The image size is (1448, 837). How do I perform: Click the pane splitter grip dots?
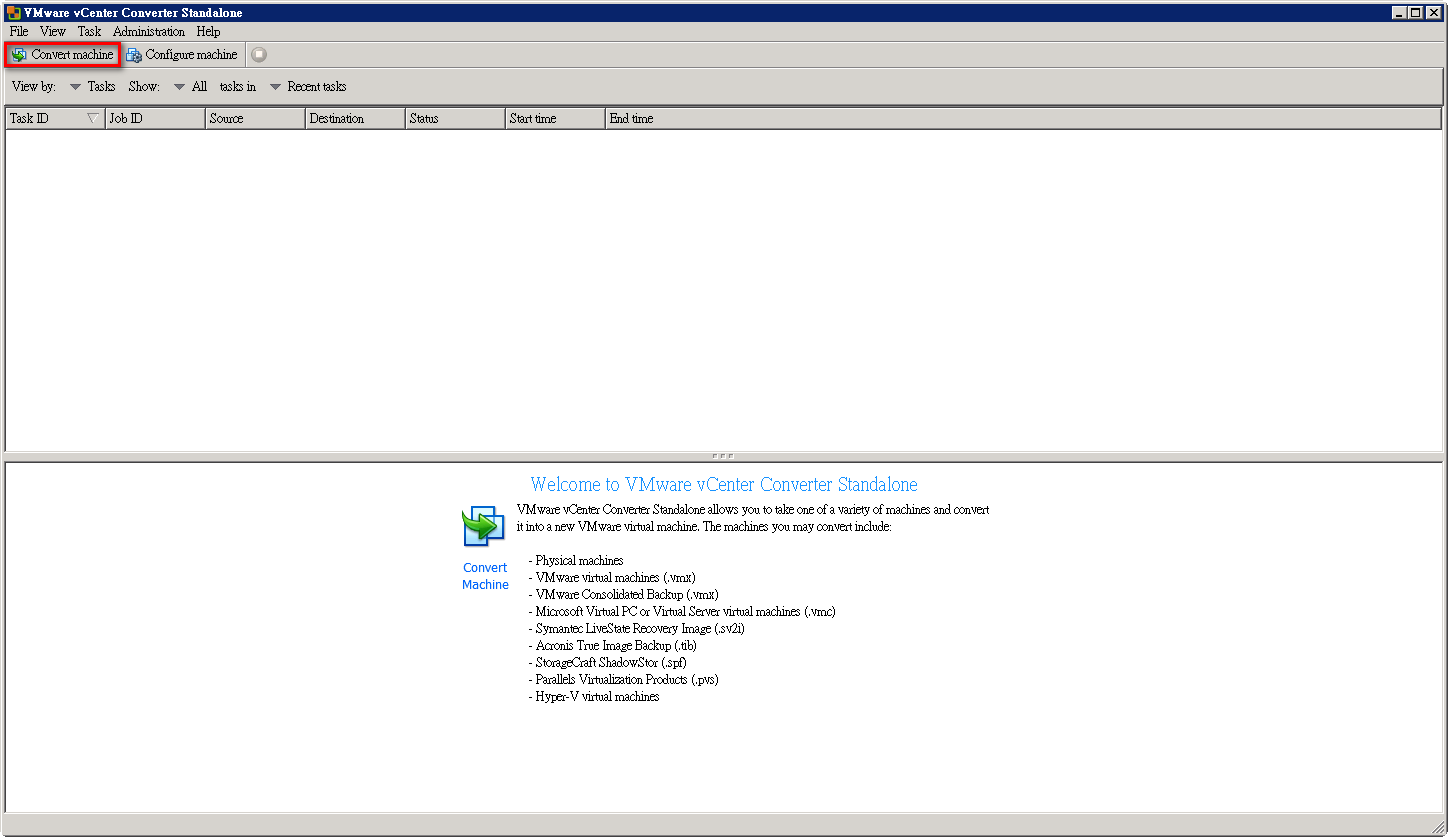coord(724,456)
